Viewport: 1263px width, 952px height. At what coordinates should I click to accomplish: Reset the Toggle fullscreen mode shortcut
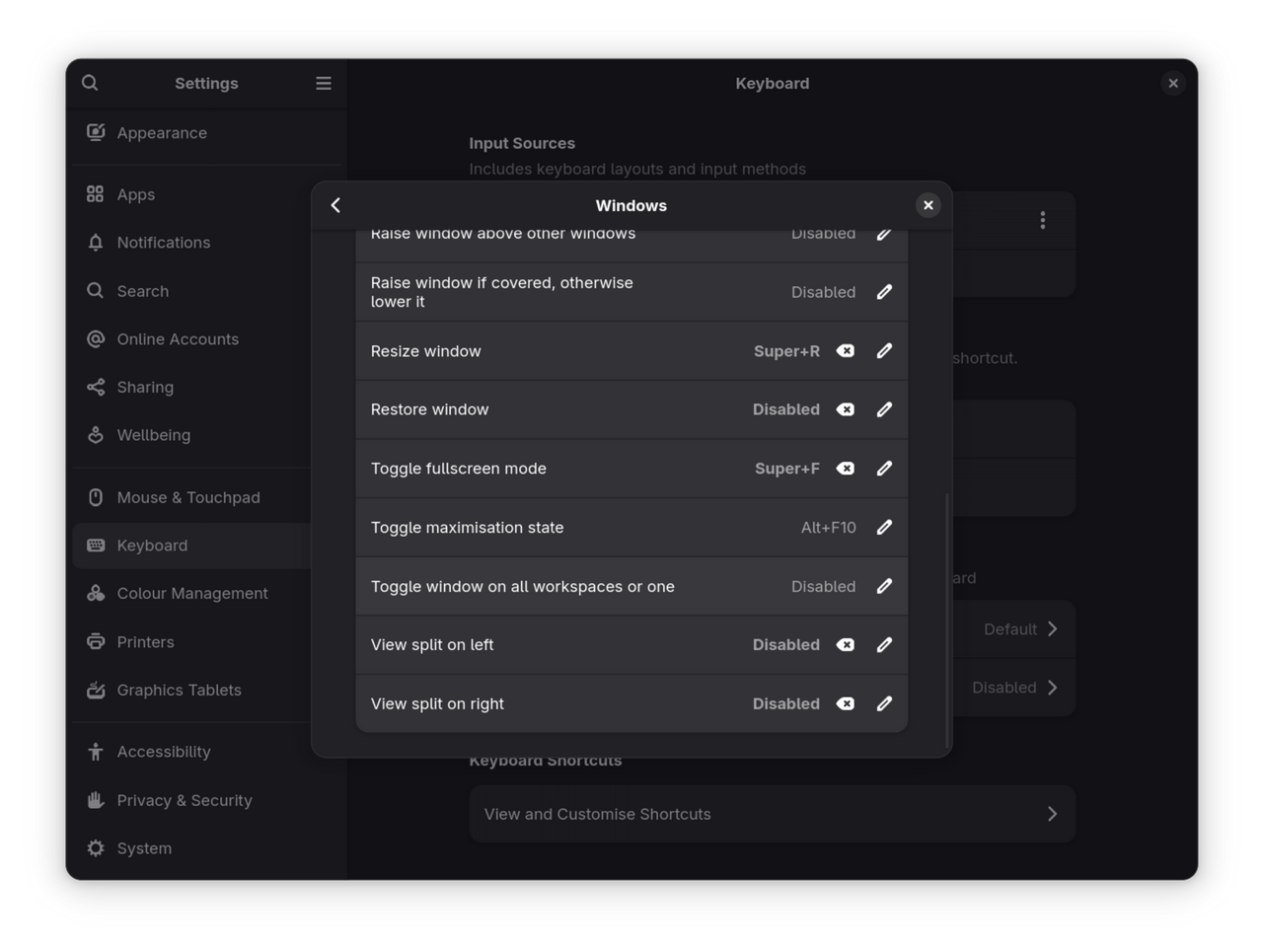tap(846, 469)
